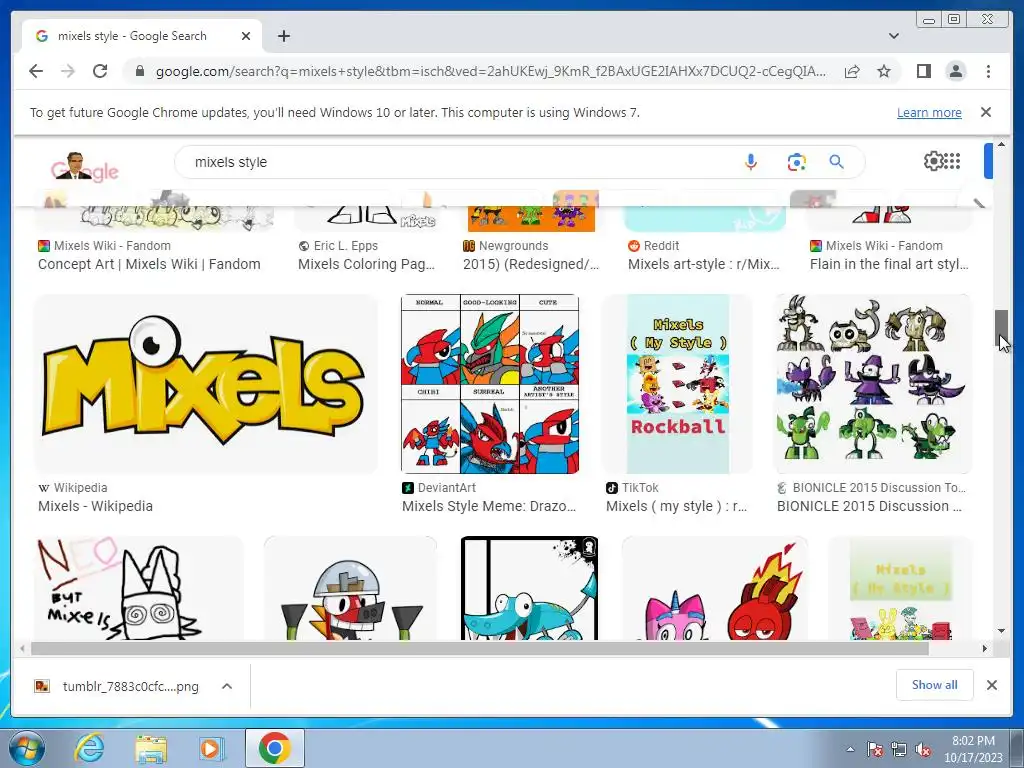Image resolution: width=1024 pixels, height=768 pixels.
Task: Open a new tab with the plus button
Action: [x=283, y=36]
